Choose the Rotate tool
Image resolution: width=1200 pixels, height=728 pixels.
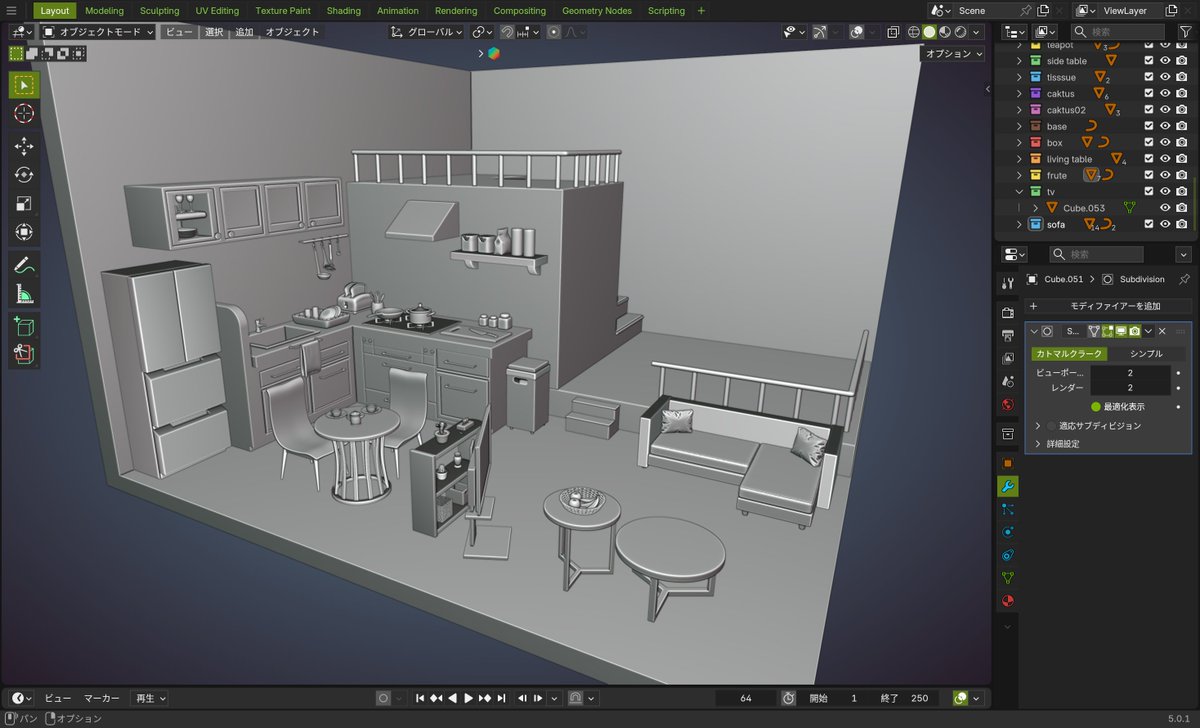24,175
